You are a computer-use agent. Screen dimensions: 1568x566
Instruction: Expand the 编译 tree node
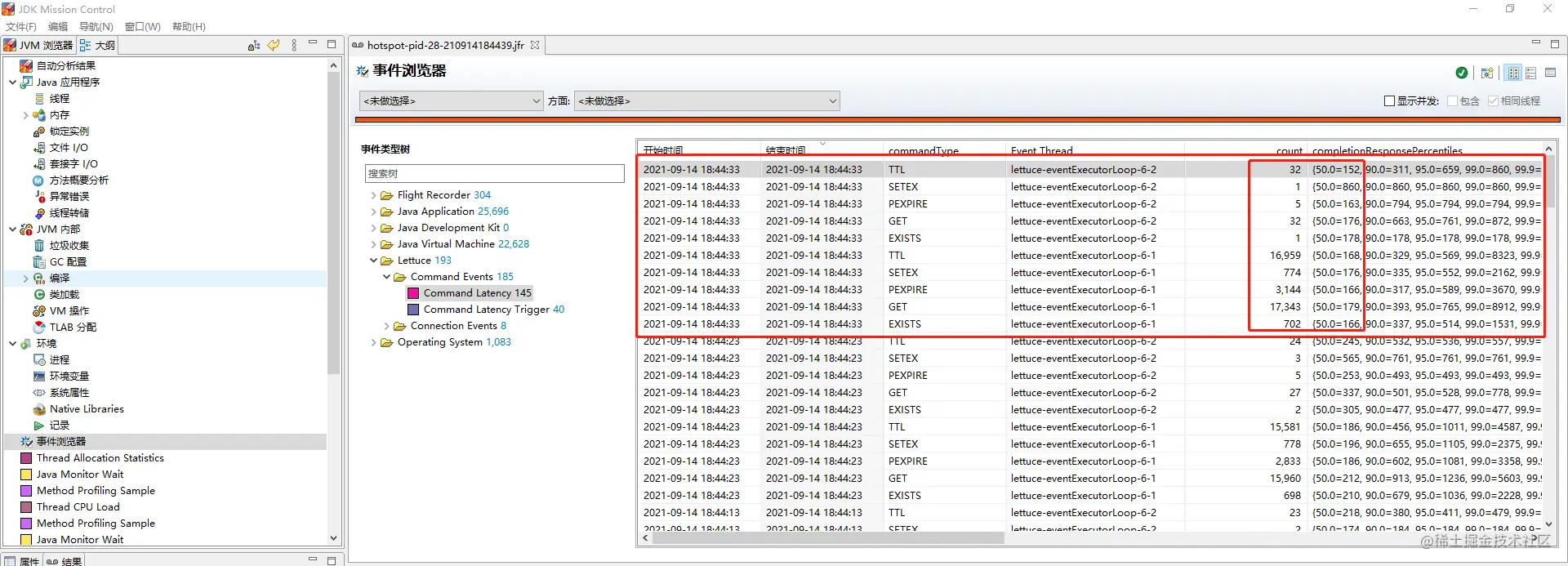click(x=25, y=279)
